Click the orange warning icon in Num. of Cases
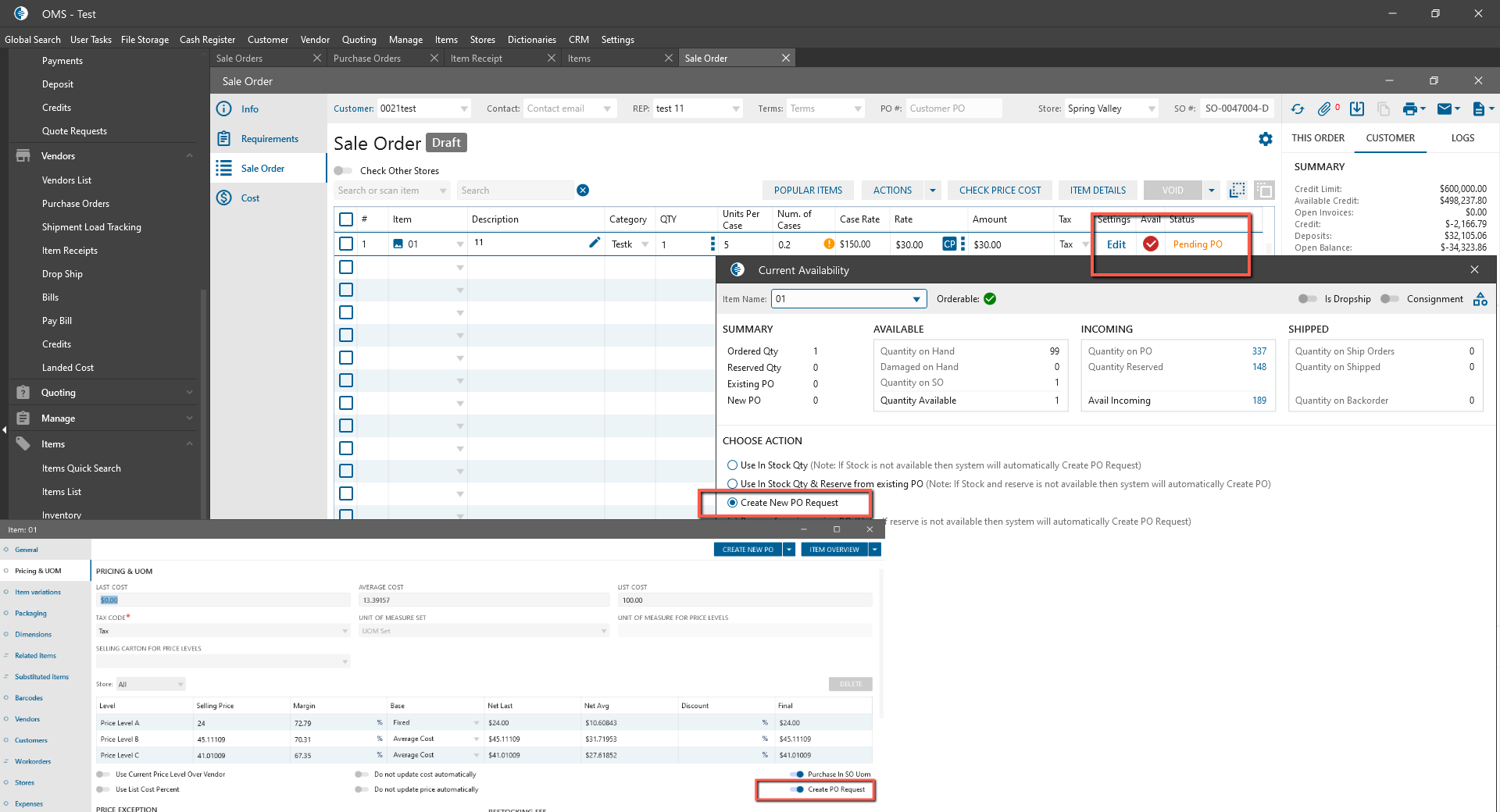The width and height of the screenshot is (1500, 812). (x=829, y=244)
